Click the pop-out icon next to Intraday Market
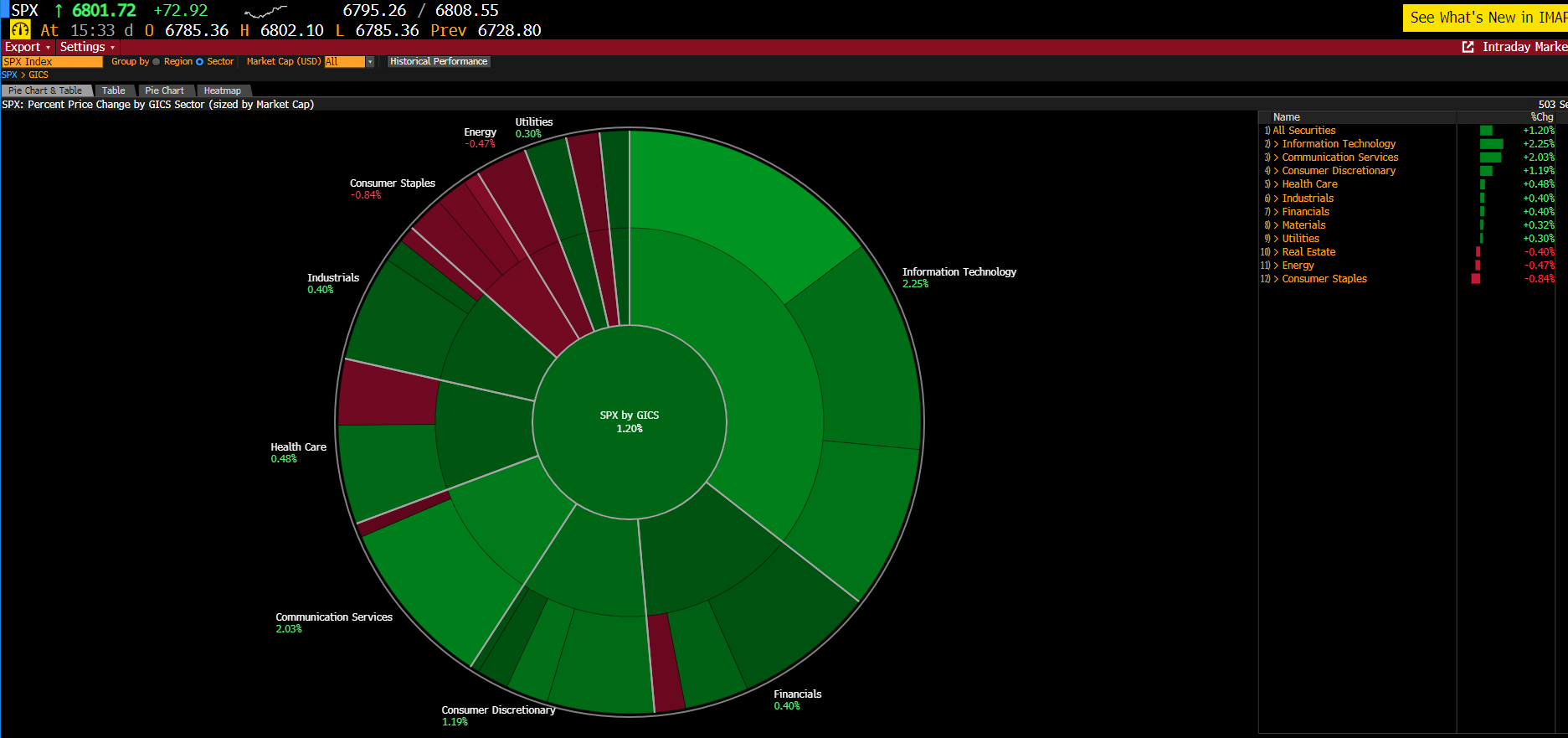The image size is (1568, 738). coord(1468,47)
